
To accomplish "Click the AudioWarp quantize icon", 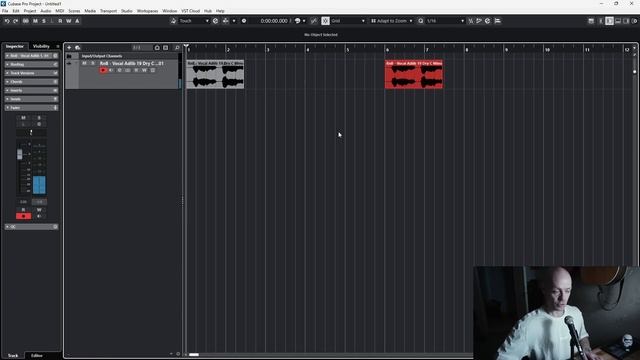I will click(479, 21).
